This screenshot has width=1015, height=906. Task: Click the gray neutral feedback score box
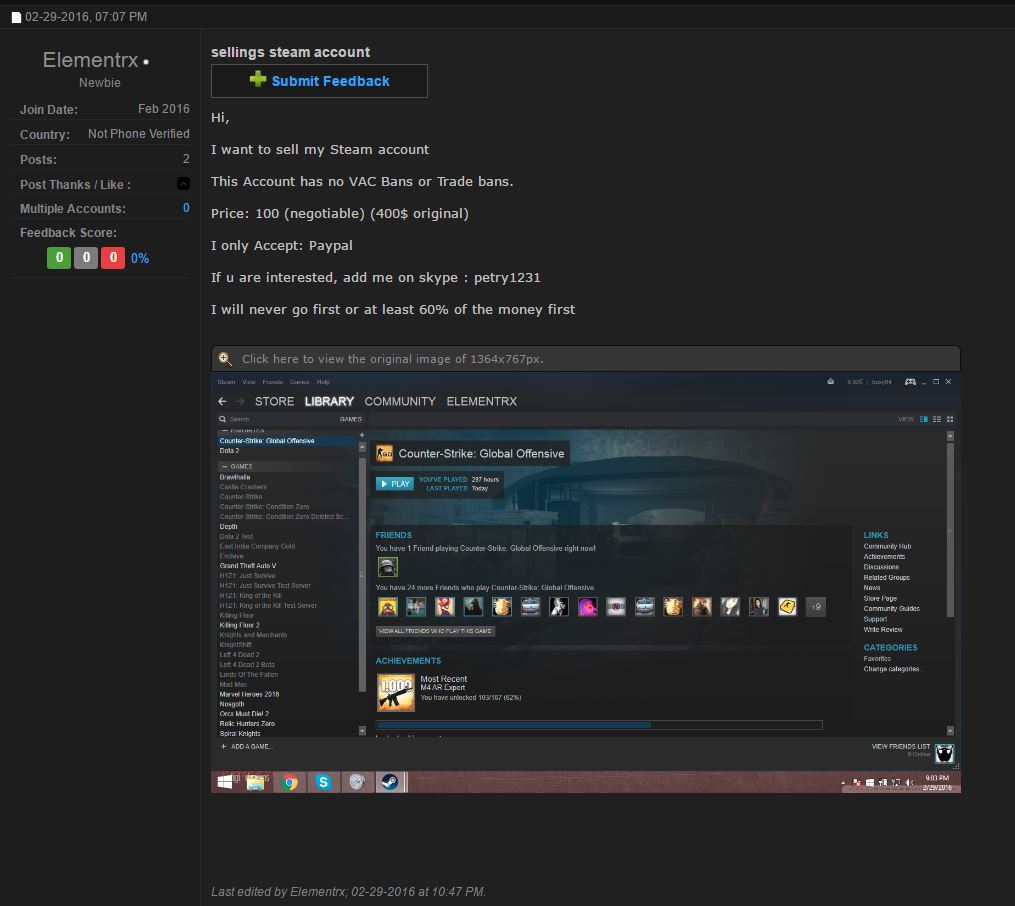tap(86, 258)
